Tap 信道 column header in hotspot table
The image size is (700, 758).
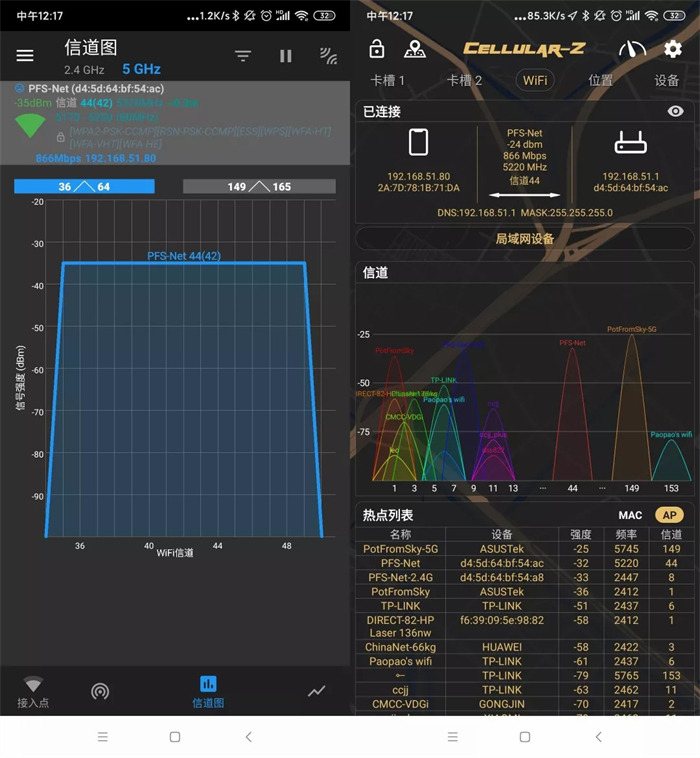[671, 534]
